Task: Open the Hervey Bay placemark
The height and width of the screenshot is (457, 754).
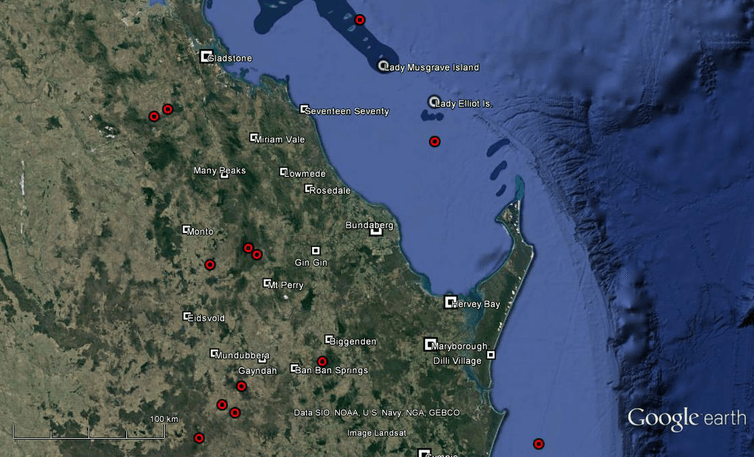Action: [450, 301]
